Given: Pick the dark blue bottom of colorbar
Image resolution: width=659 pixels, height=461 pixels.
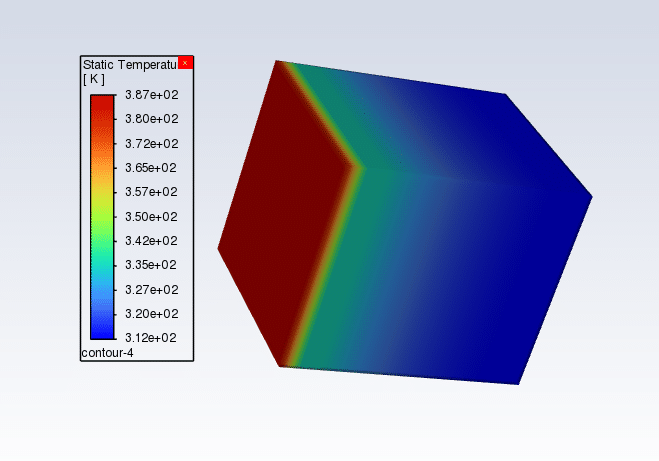Looking at the screenshot, I should (102, 330).
